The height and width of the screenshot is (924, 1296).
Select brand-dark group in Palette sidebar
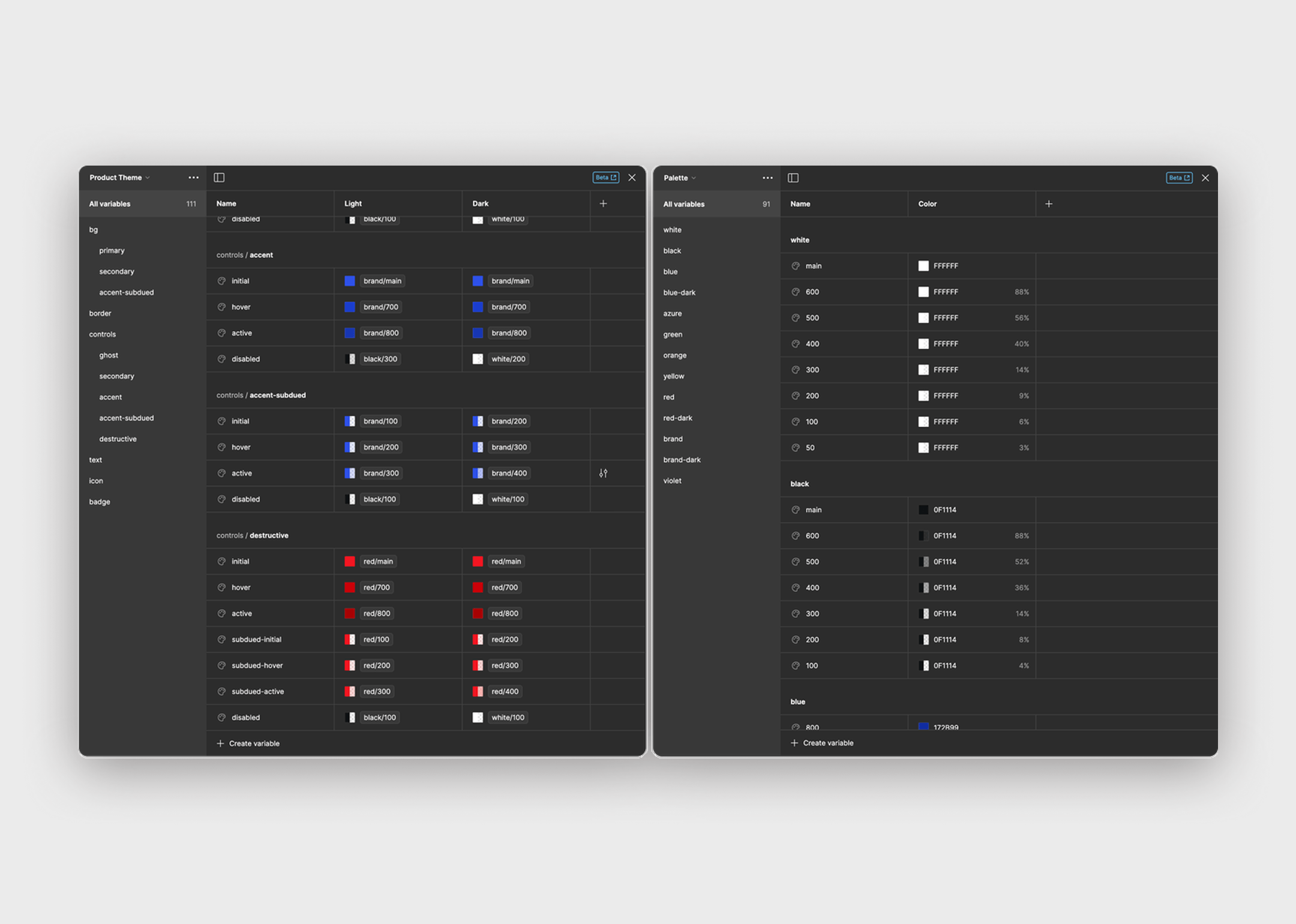(x=682, y=460)
